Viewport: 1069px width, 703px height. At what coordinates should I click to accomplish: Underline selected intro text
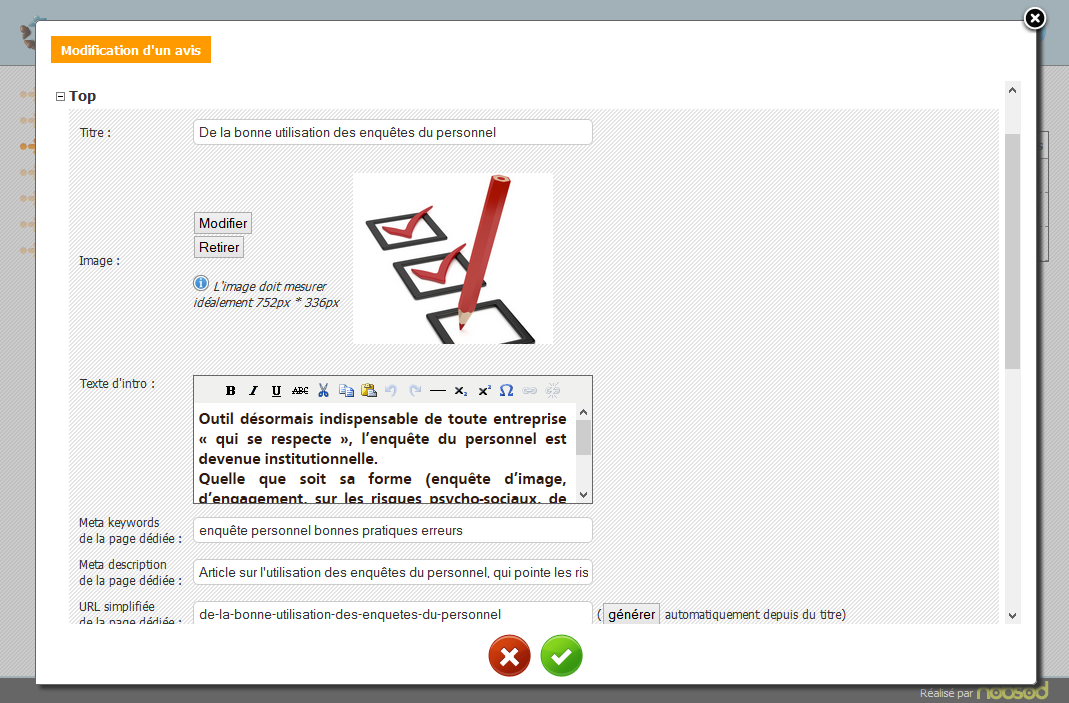pos(276,391)
